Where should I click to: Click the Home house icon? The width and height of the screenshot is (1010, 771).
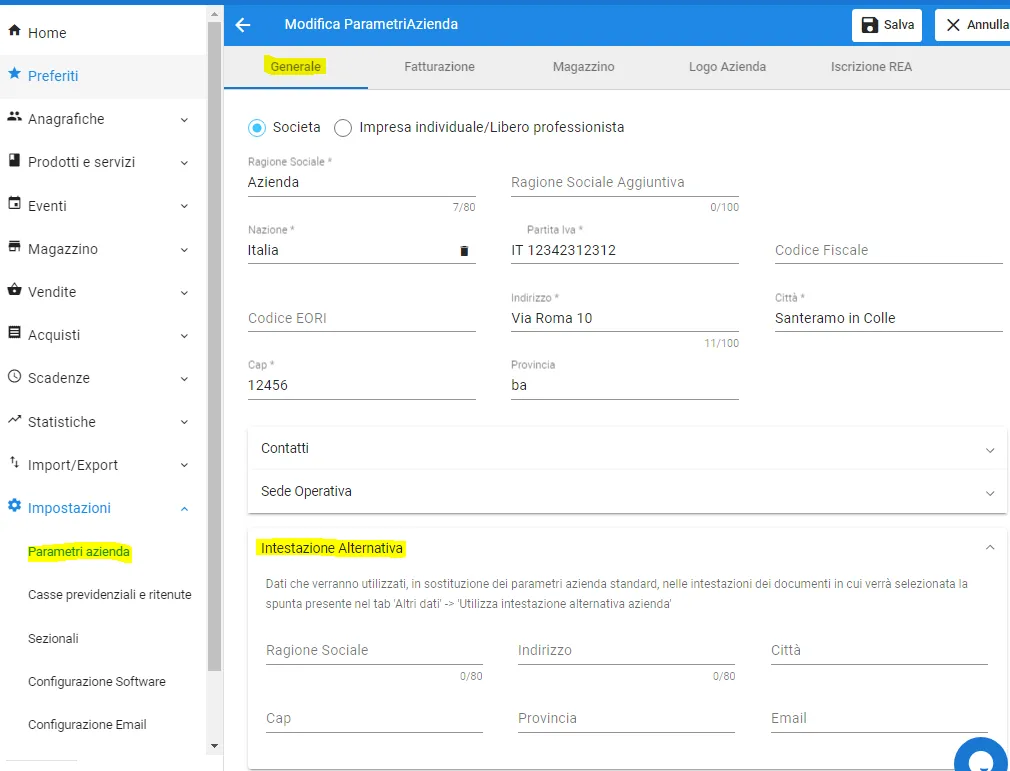click(x=14, y=31)
